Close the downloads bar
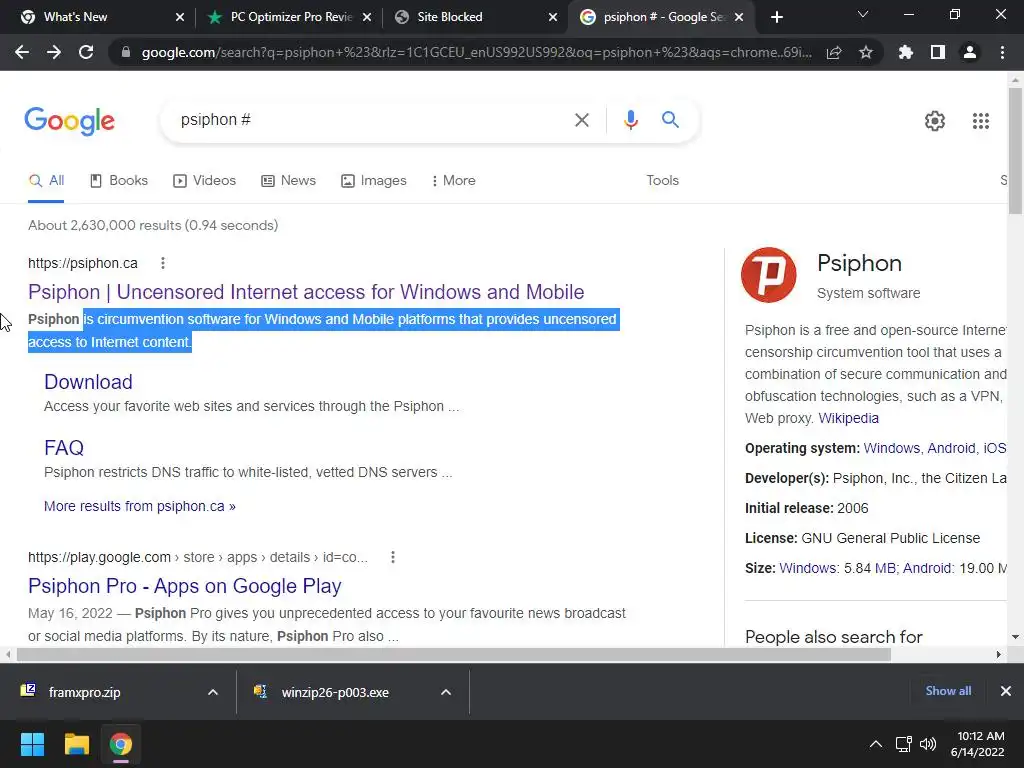1024x768 pixels. (1006, 691)
